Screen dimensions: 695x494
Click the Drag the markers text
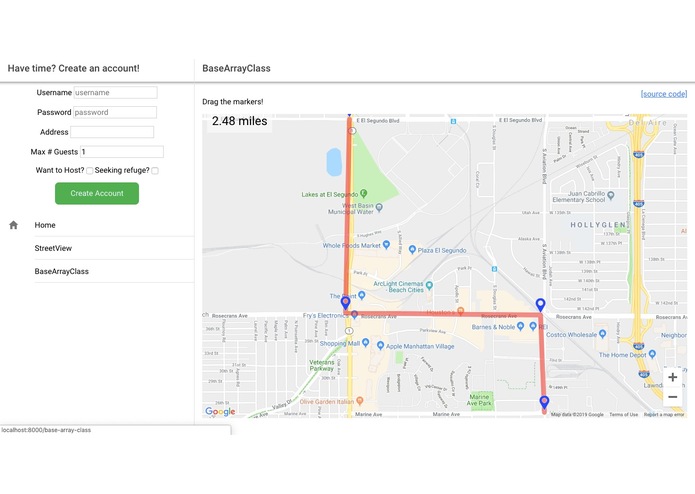tap(233, 102)
